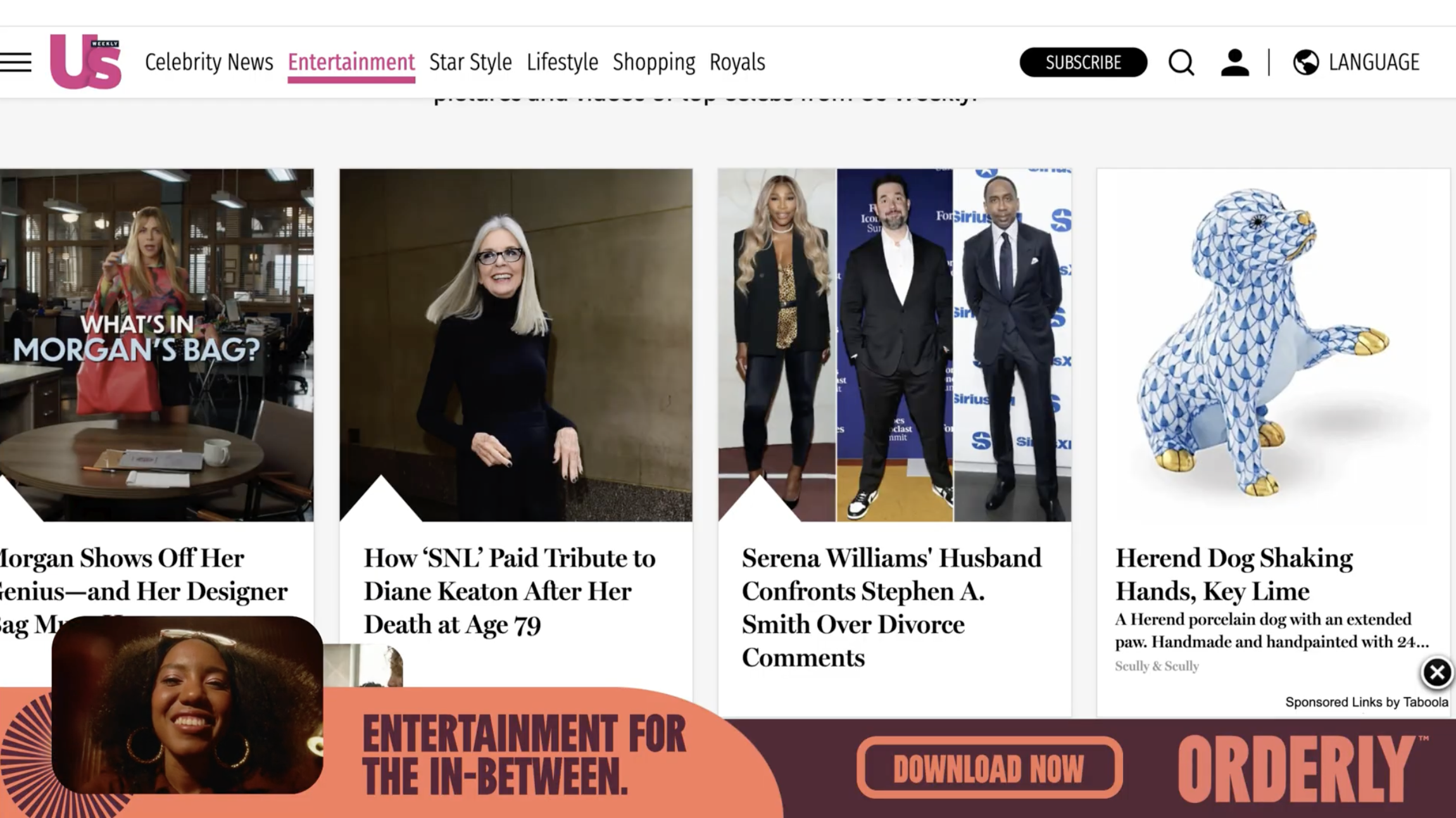
Task: Close the ad with the X button
Action: (1436, 672)
